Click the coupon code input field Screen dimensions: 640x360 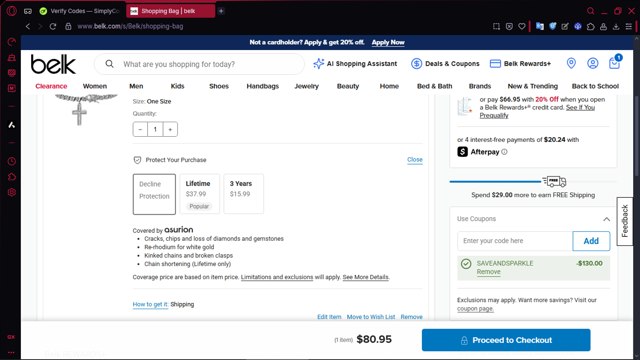coord(515,241)
